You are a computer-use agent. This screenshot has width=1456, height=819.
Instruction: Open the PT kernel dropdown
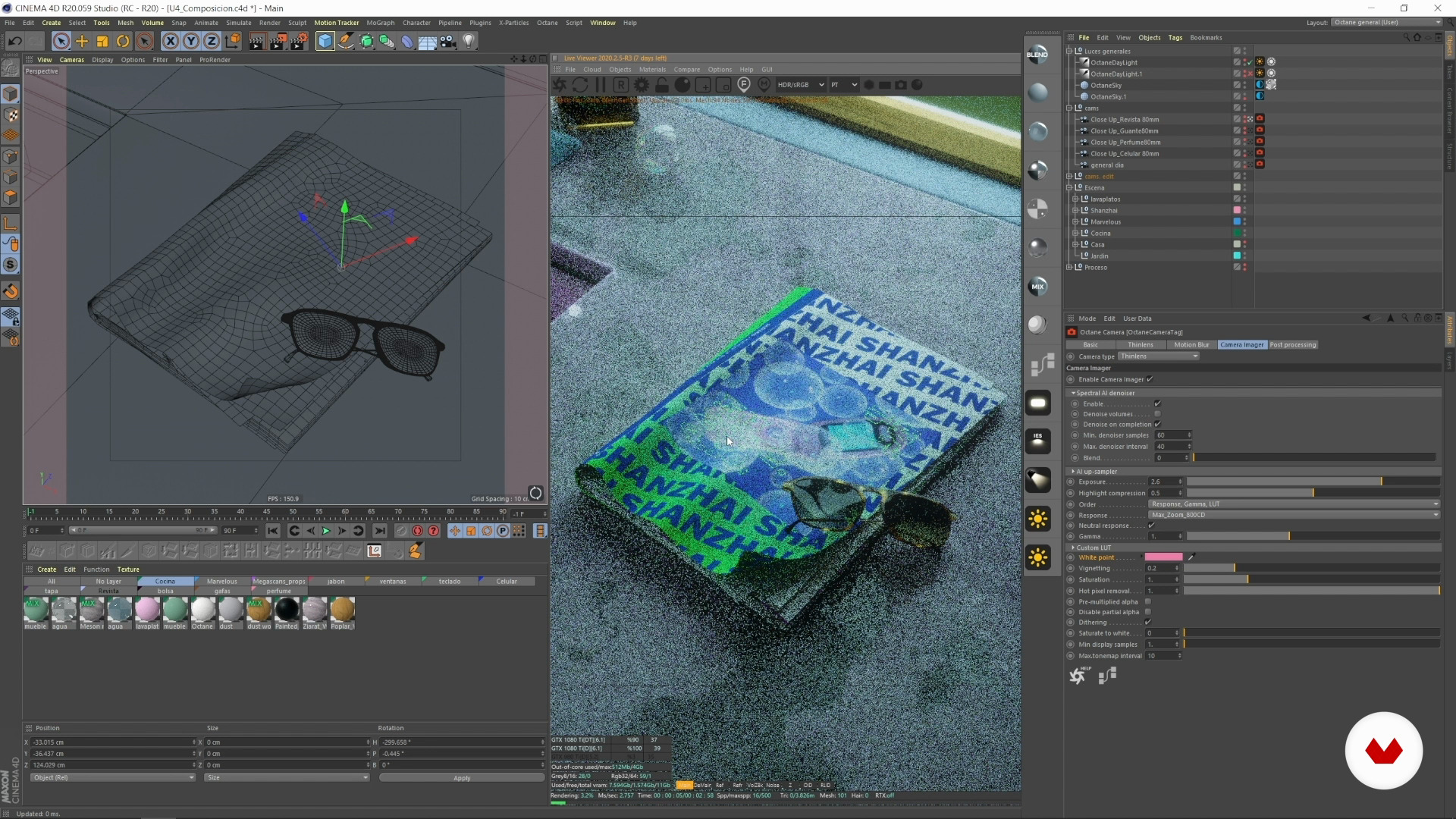[843, 85]
